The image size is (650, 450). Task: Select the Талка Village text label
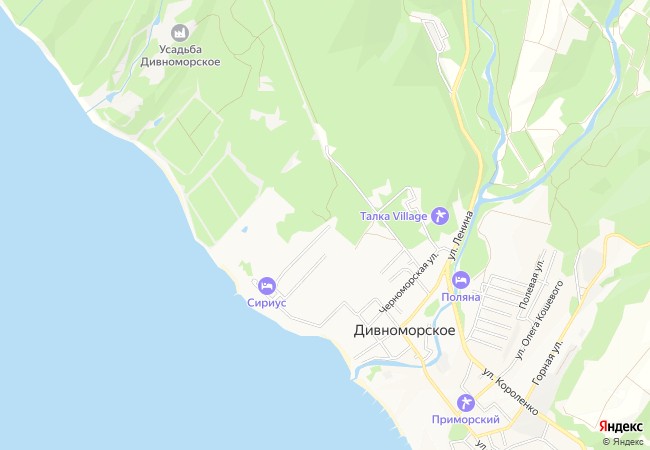coord(393,216)
